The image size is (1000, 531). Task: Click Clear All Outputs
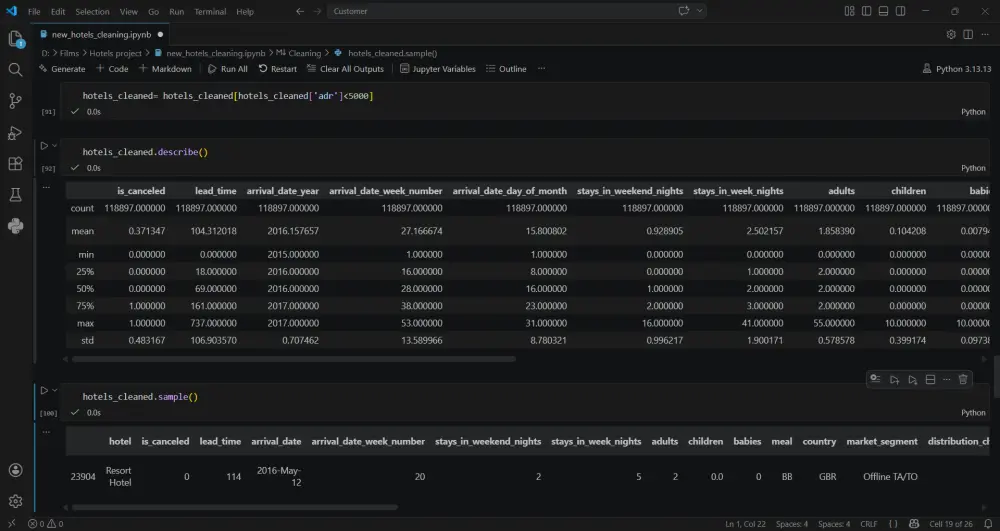point(345,69)
